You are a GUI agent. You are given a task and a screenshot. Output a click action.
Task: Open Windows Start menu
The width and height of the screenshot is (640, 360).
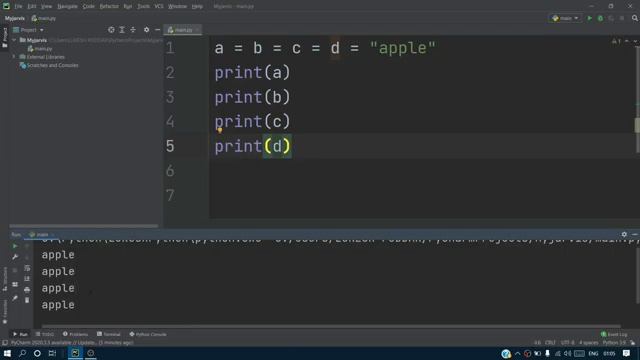click(7, 353)
